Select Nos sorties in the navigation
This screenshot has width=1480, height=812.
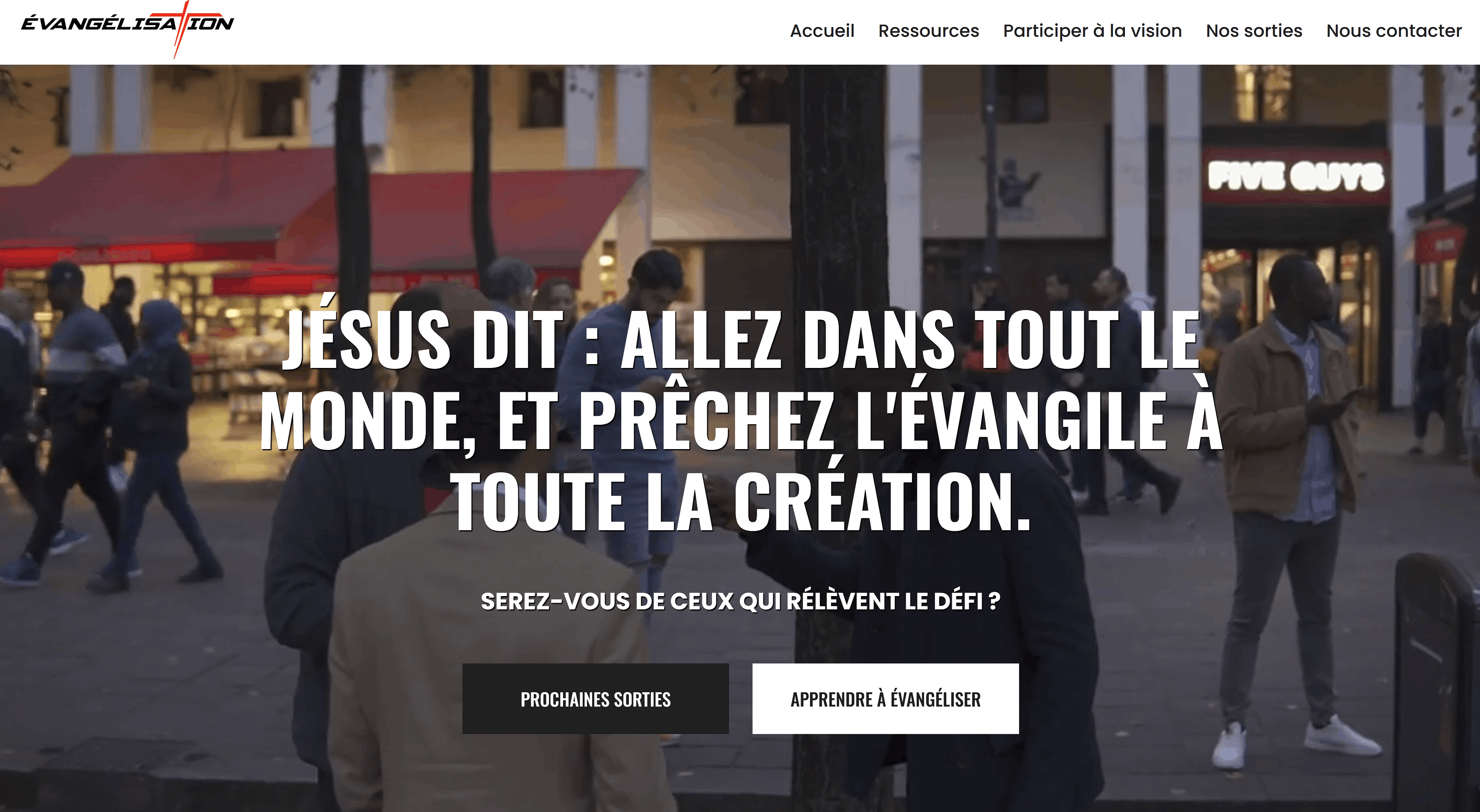1253,31
